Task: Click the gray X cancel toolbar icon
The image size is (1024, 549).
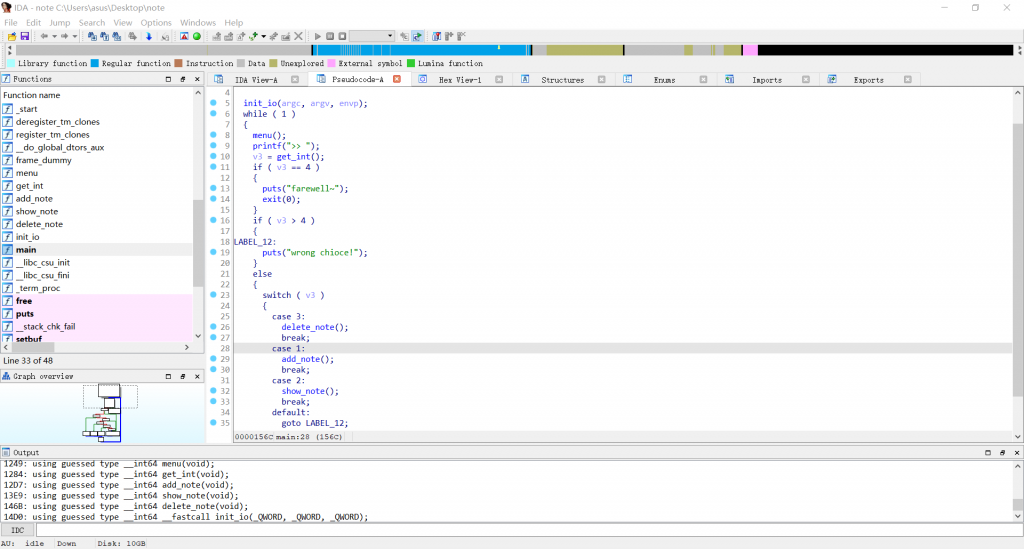Action: 298,36
